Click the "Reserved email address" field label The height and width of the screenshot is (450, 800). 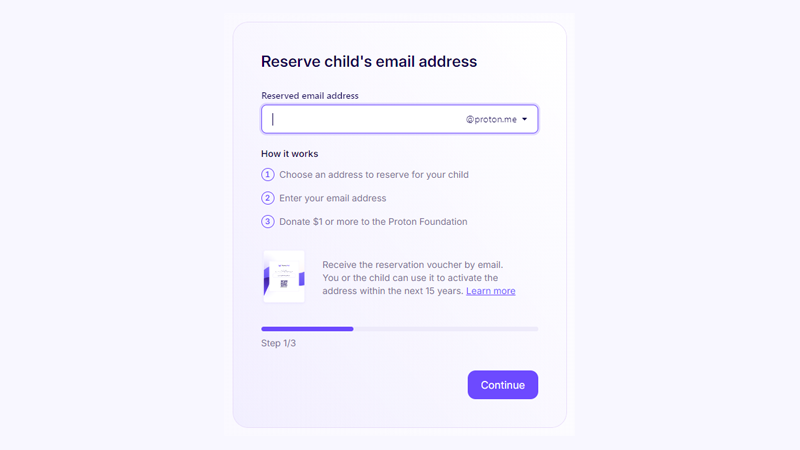pyautogui.click(x=310, y=96)
